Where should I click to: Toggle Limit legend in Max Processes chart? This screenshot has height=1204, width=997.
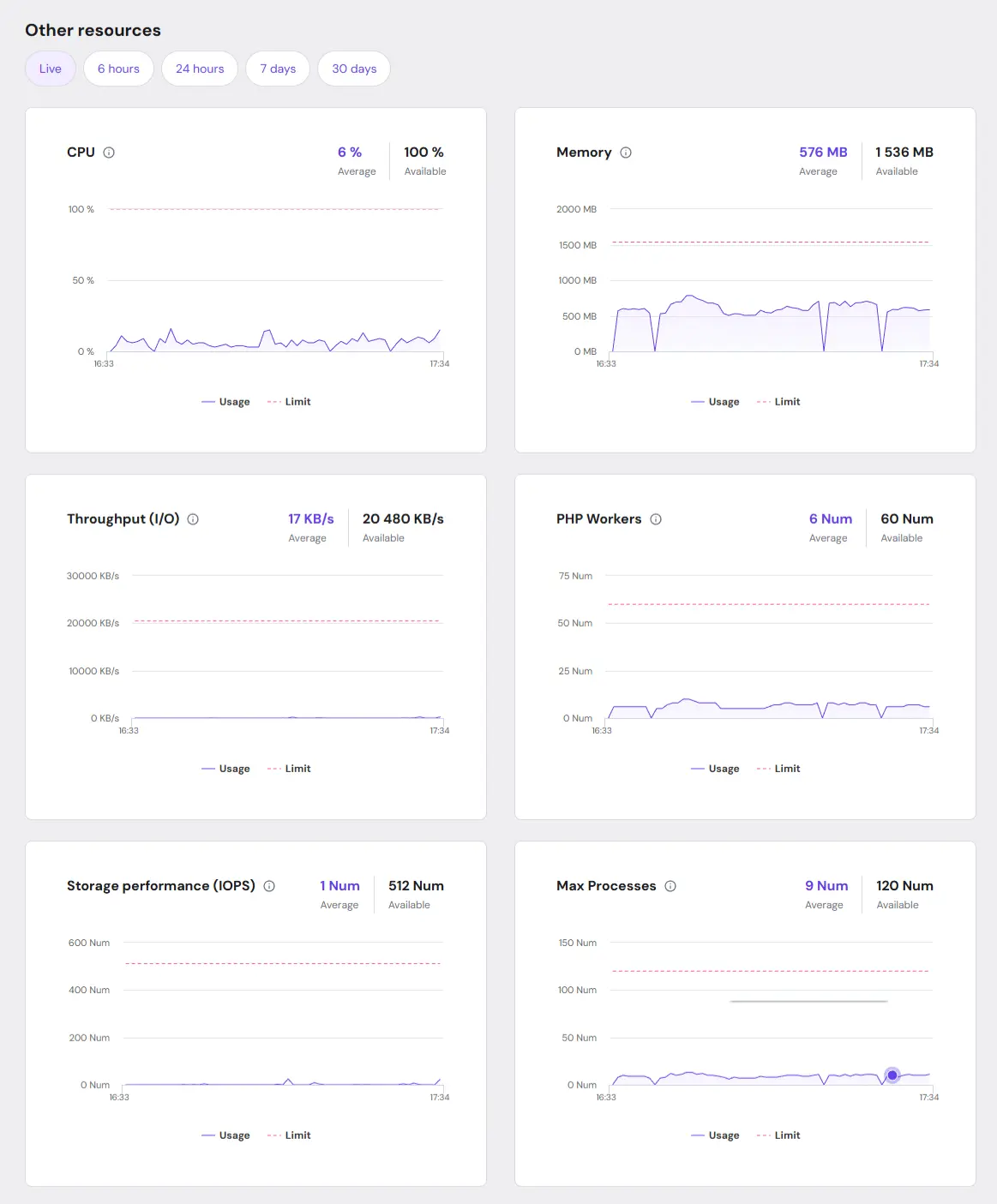point(779,1135)
